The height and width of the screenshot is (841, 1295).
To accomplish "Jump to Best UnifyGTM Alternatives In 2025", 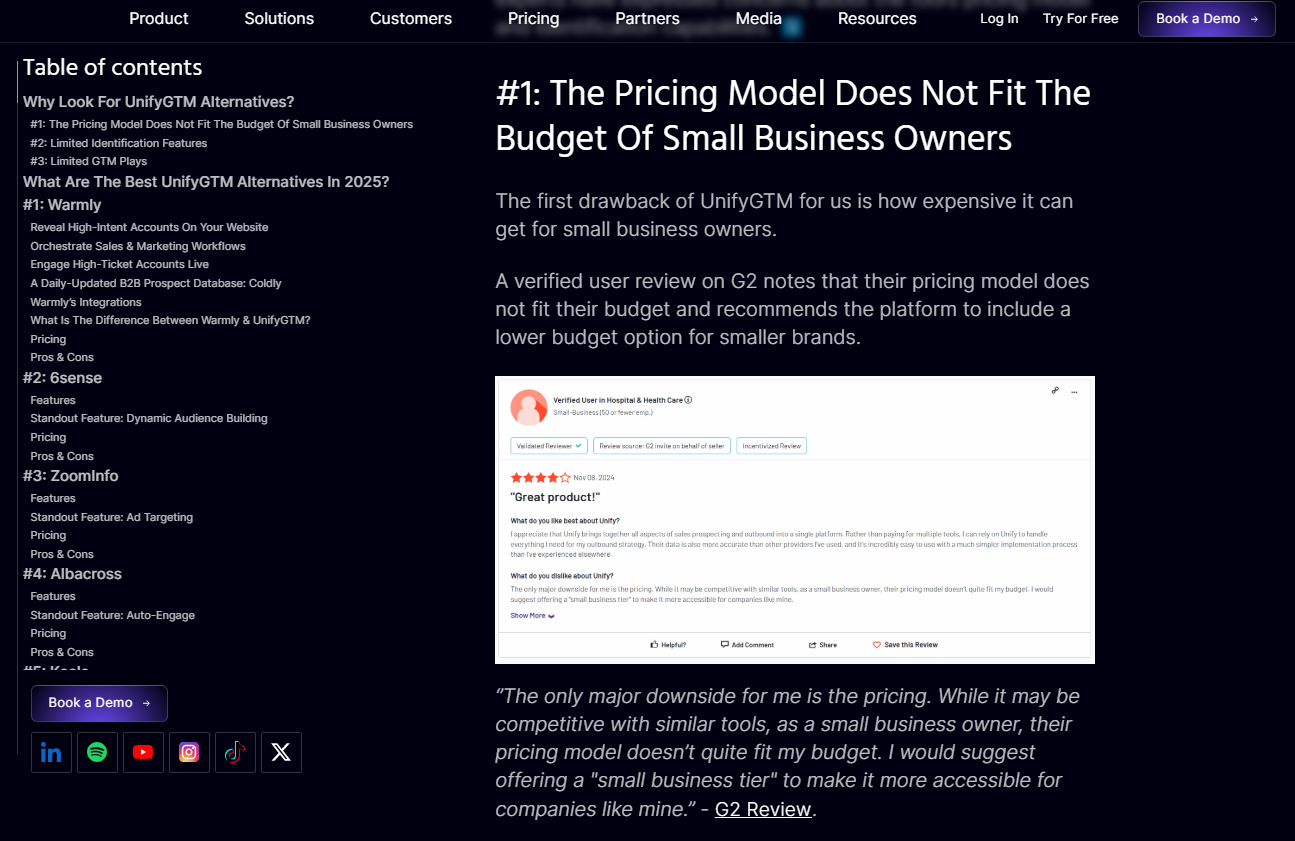I will 206,182.
